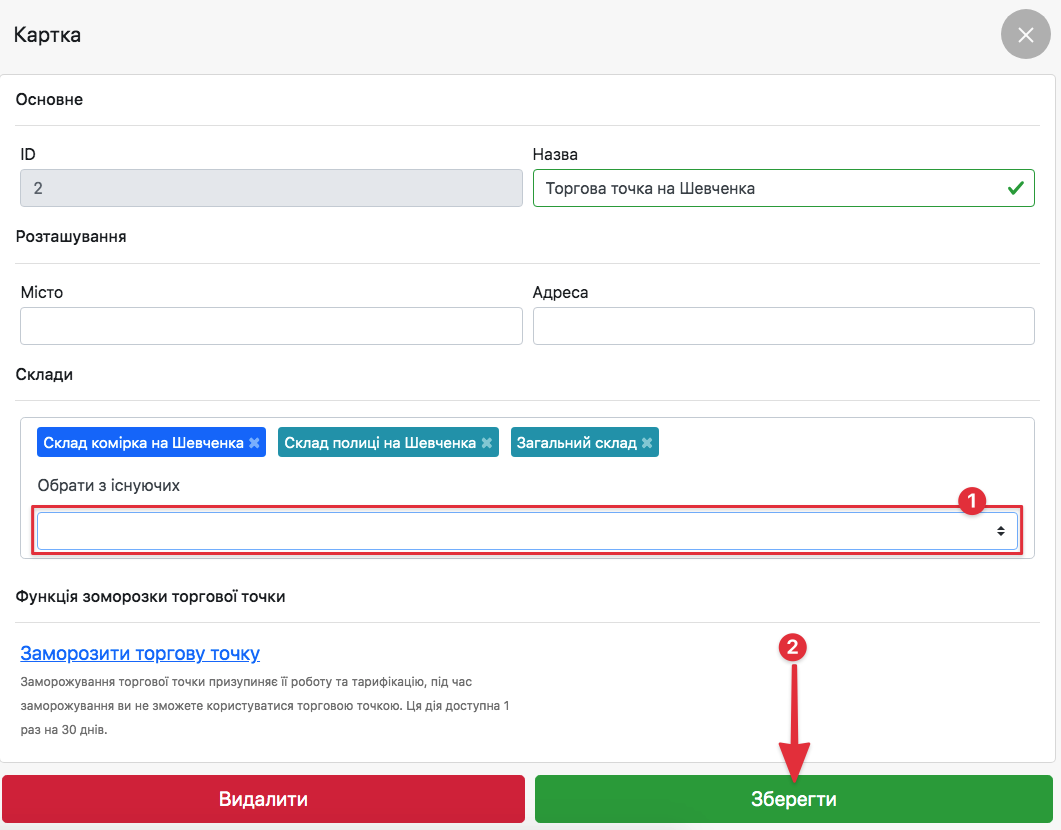Remove the 'Склад комірка на Шевченка' tag
1061x830 pixels.
[x=255, y=443]
